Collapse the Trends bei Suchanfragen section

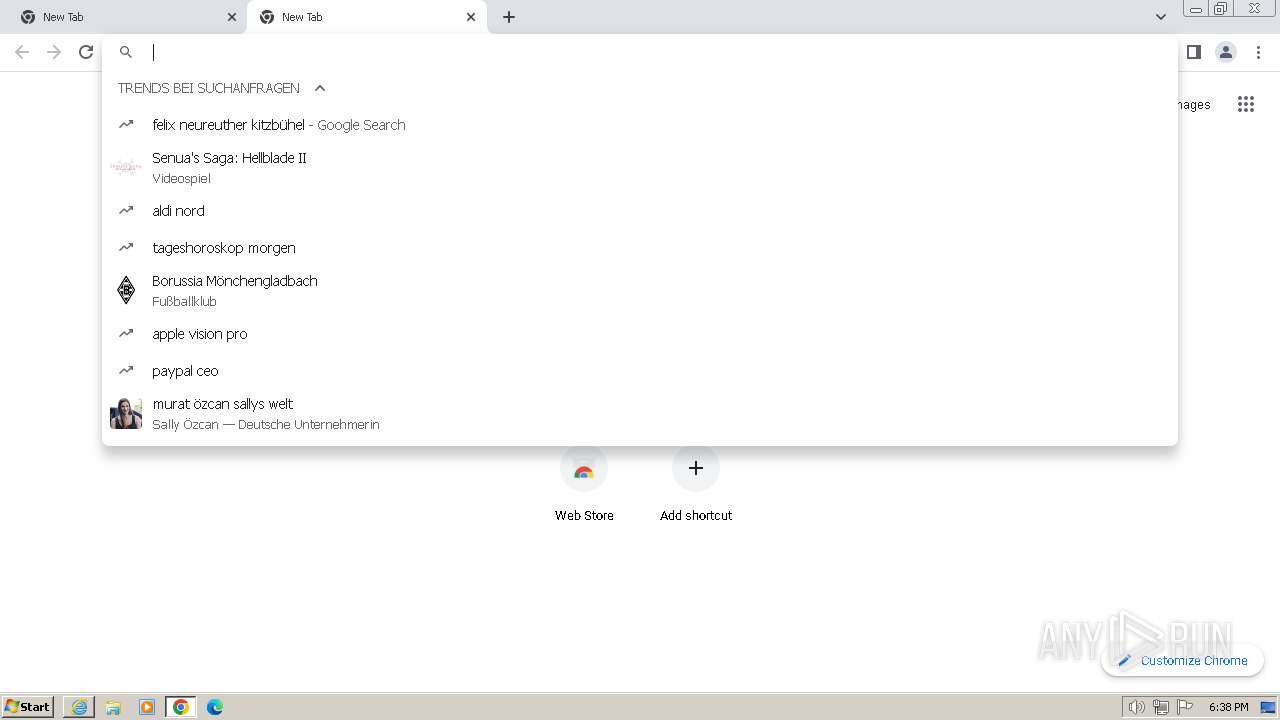click(x=320, y=88)
